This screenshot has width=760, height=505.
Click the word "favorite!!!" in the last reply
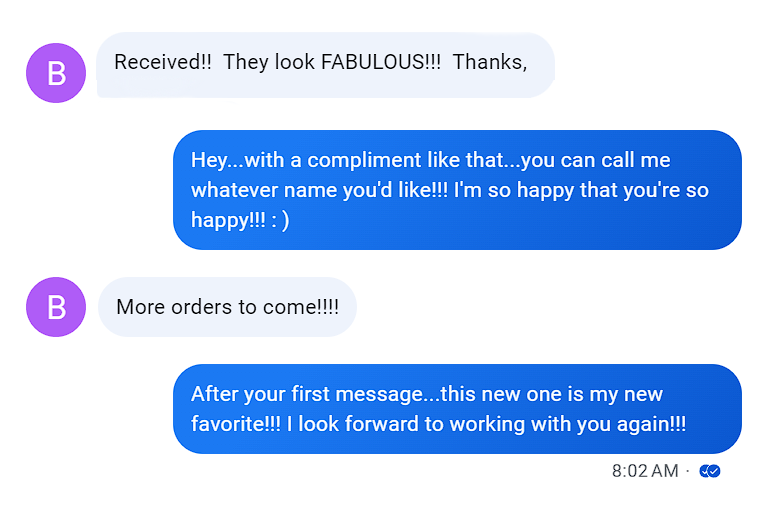click(236, 424)
